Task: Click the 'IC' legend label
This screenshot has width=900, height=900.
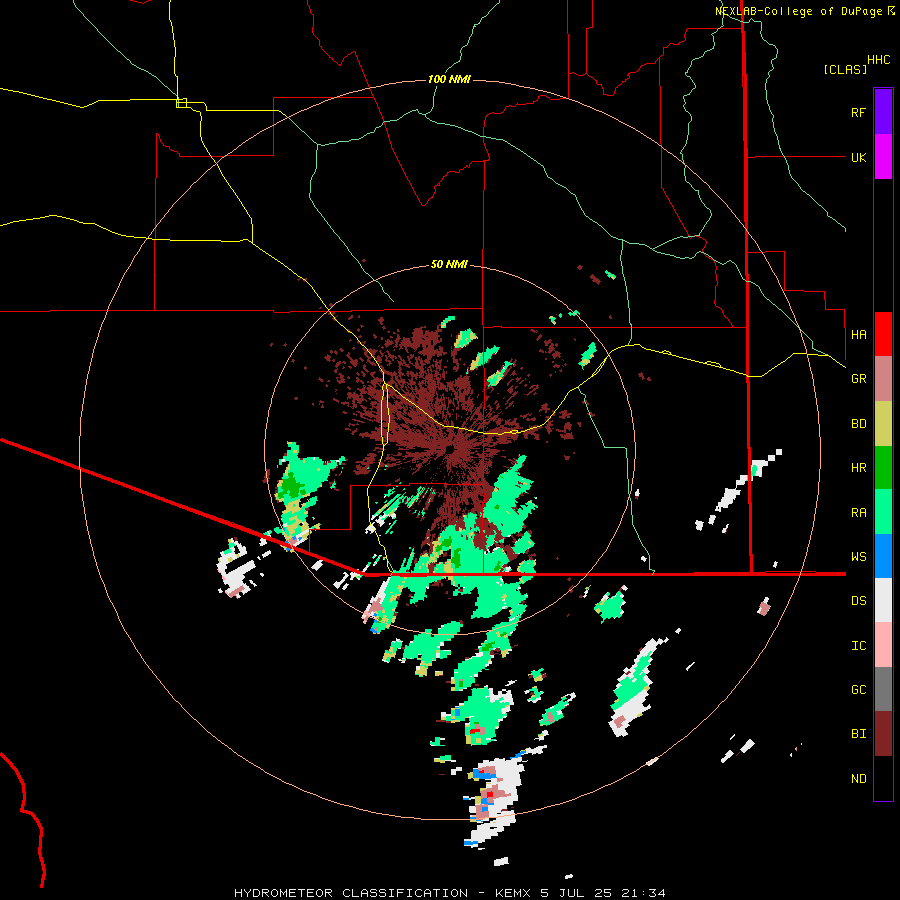Action: pos(858,646)
